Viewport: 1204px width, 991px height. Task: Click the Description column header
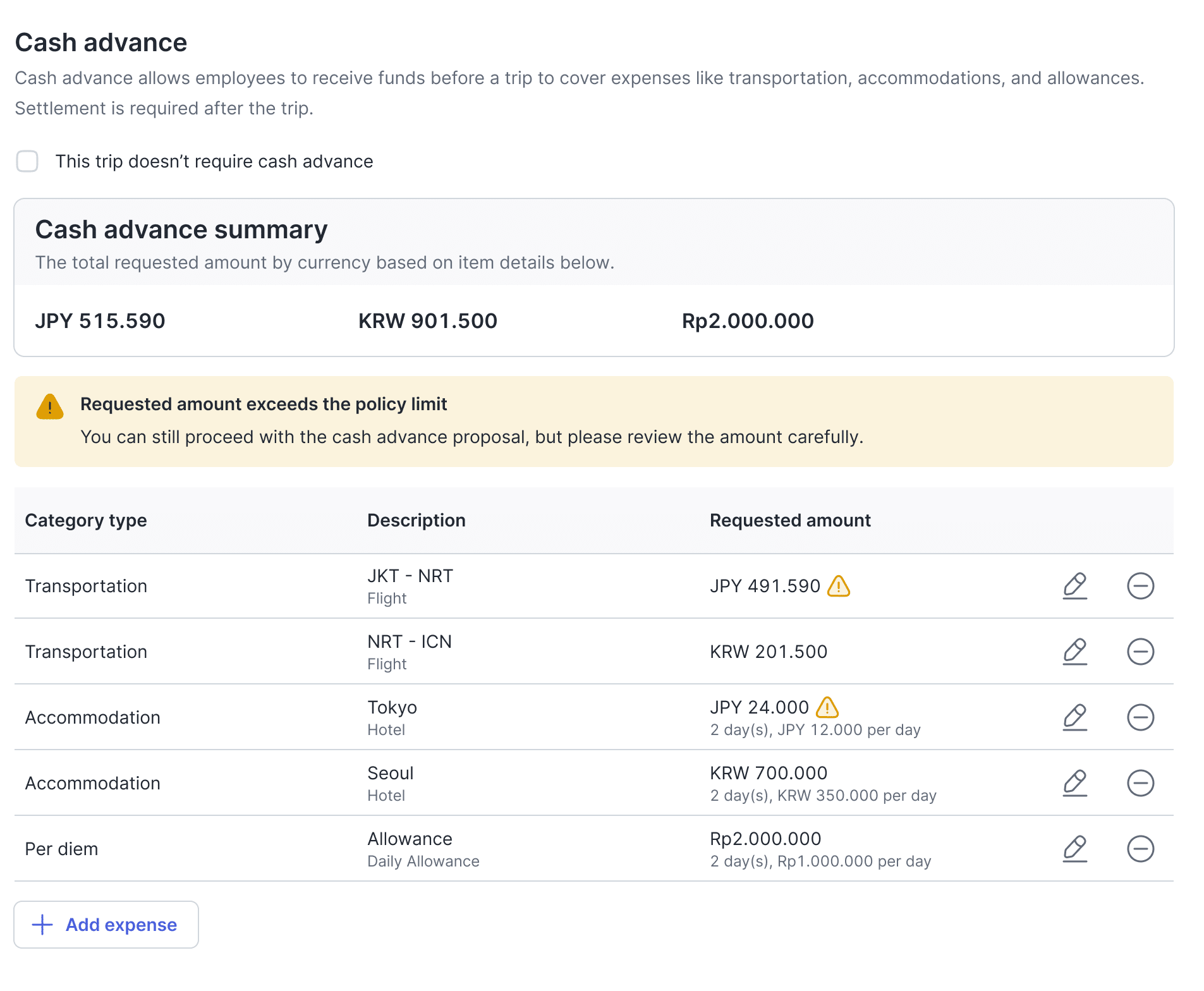click(417, 520)
